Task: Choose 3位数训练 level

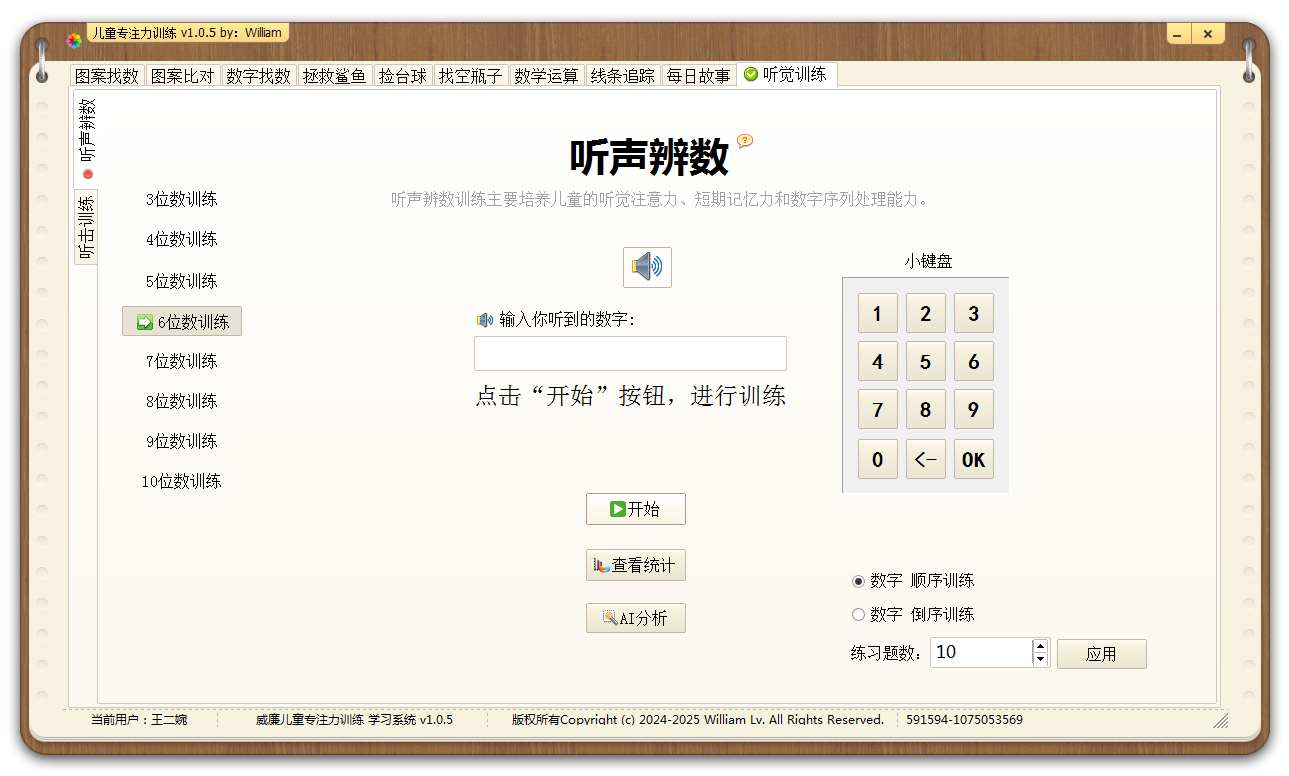Action: point(181,200)
